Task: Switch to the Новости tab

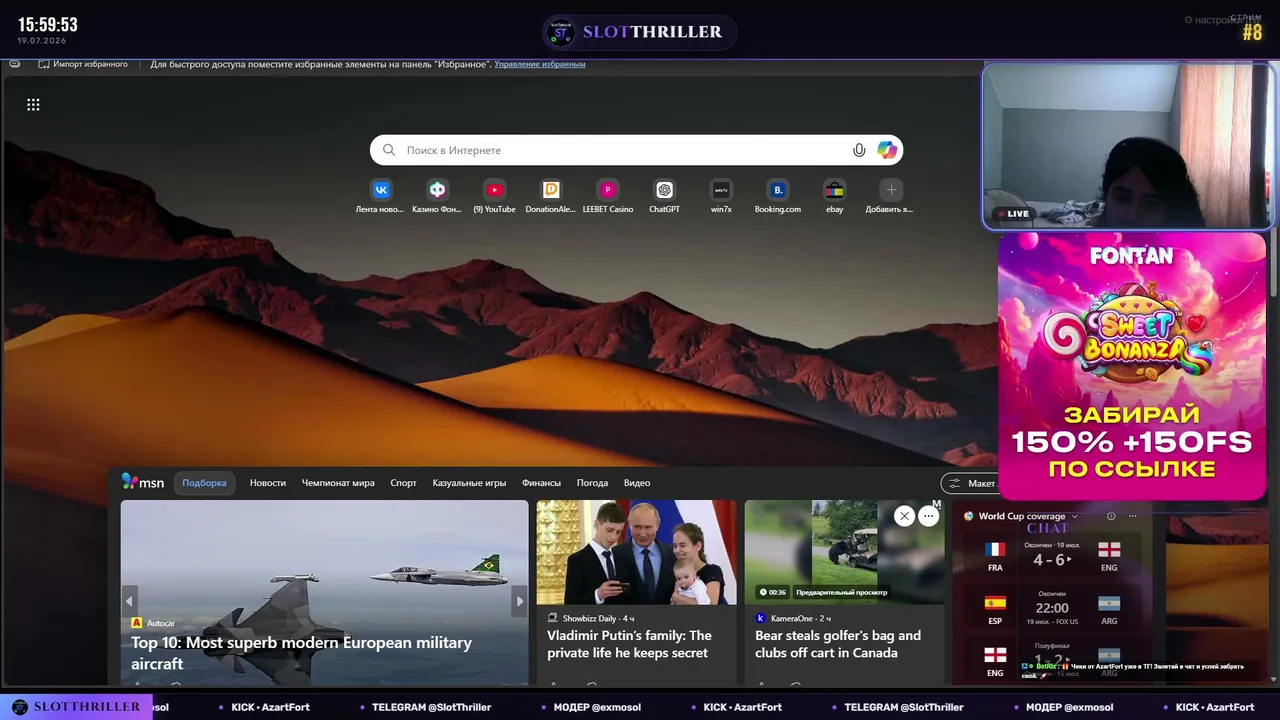Action: tap(268, 483)
